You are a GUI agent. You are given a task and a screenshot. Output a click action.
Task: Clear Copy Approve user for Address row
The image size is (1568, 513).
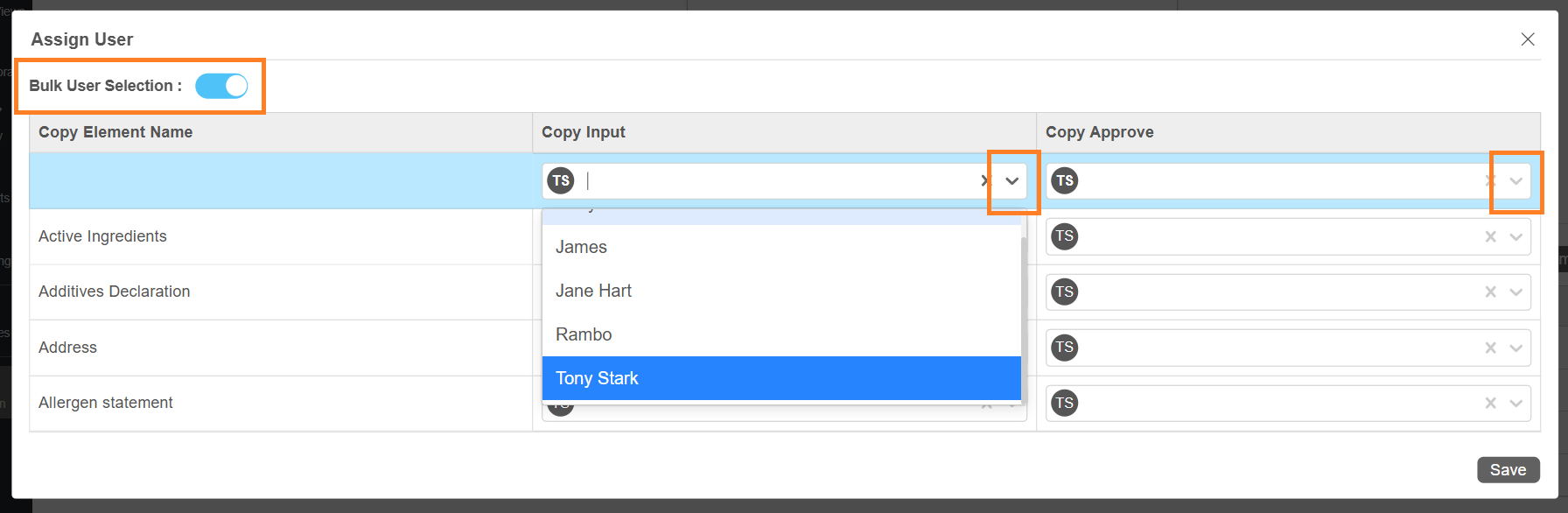click(x=1490, y=348)
